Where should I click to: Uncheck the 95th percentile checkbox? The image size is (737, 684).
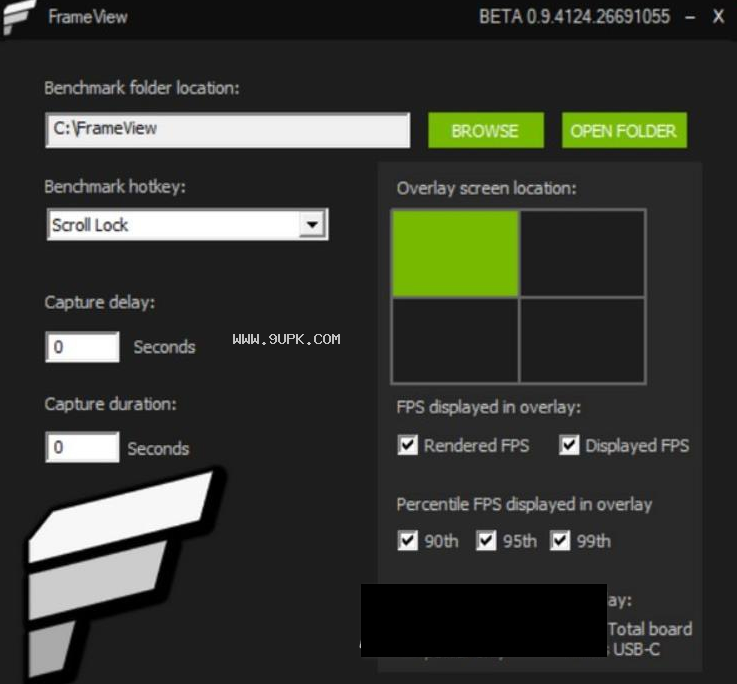486,541
